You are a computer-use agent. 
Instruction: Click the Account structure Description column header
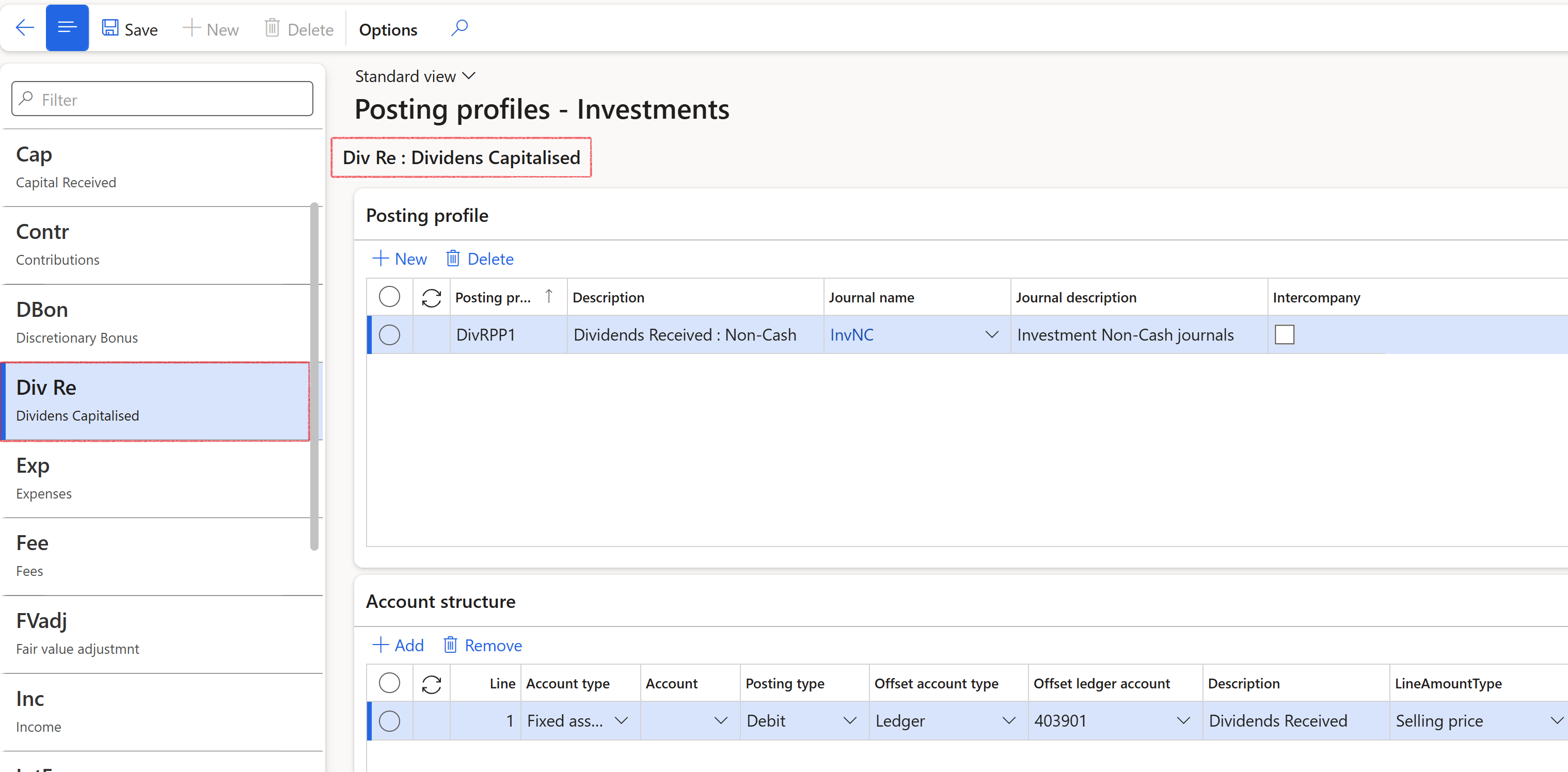pos(1296,683)
